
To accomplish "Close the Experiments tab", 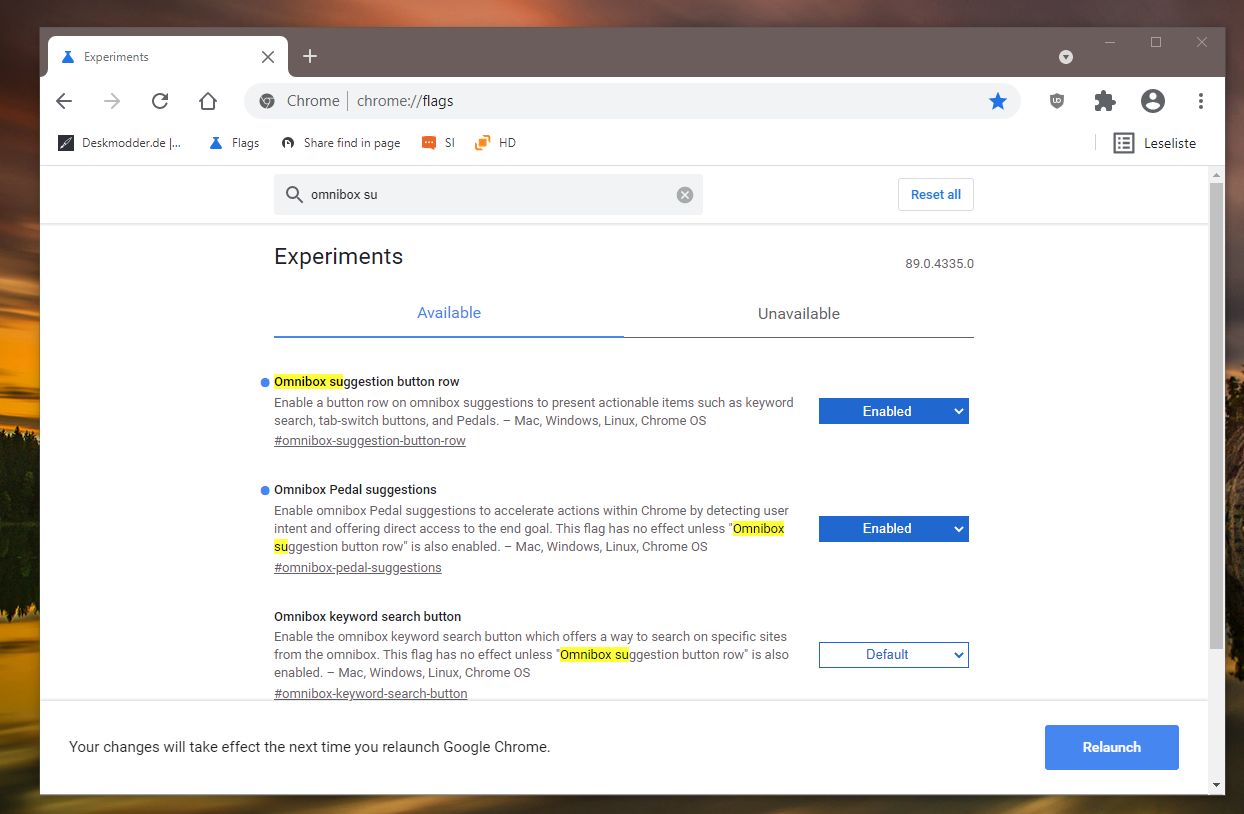I will tap(268, 57).
